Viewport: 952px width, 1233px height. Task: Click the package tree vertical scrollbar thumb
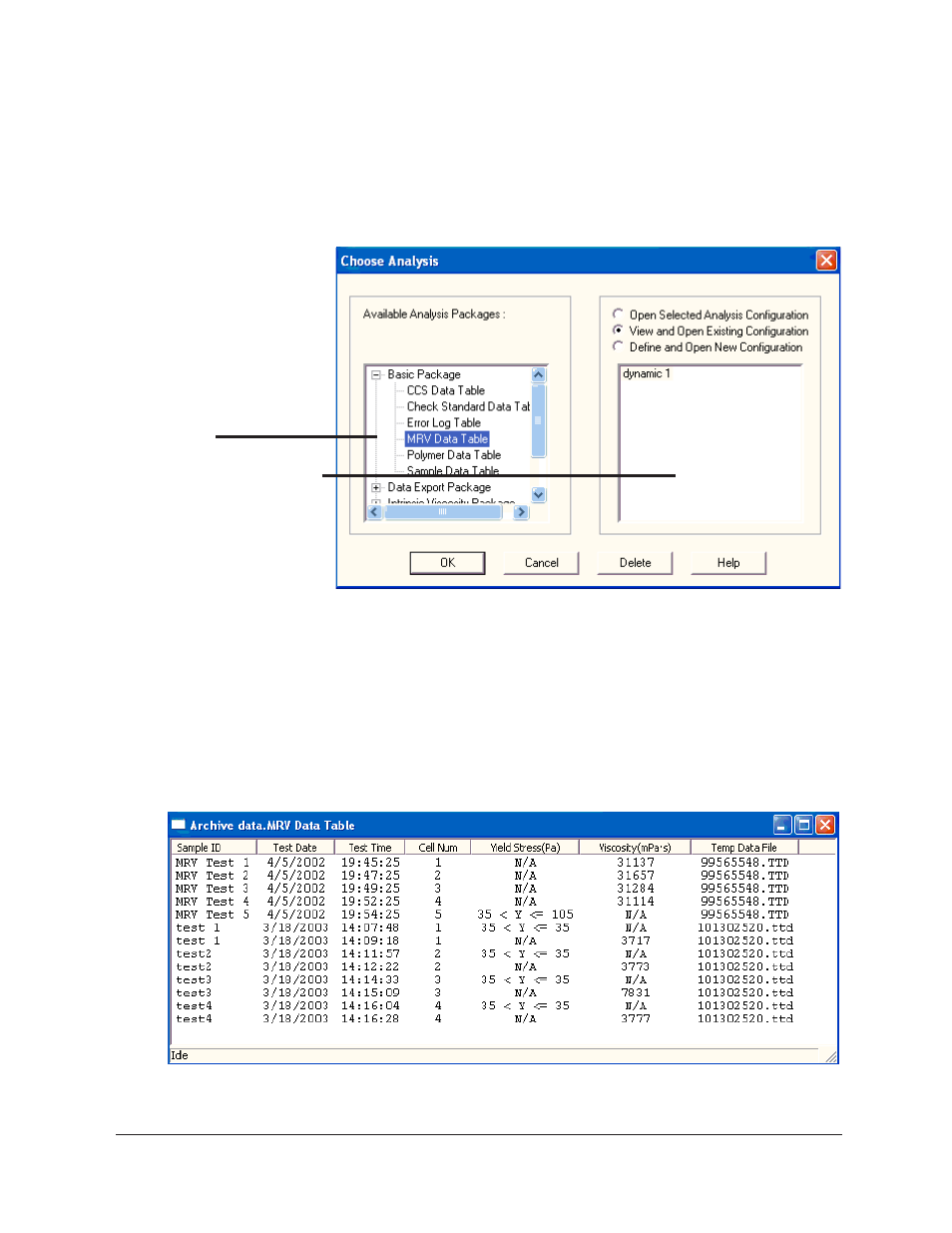coord(539,419)
